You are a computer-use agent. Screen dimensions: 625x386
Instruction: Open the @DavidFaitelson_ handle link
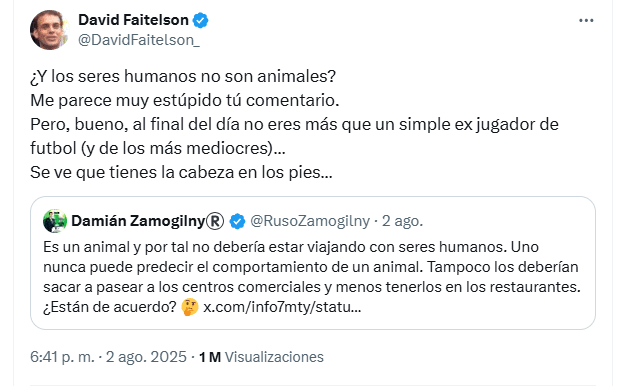click(x=139, y=40)
